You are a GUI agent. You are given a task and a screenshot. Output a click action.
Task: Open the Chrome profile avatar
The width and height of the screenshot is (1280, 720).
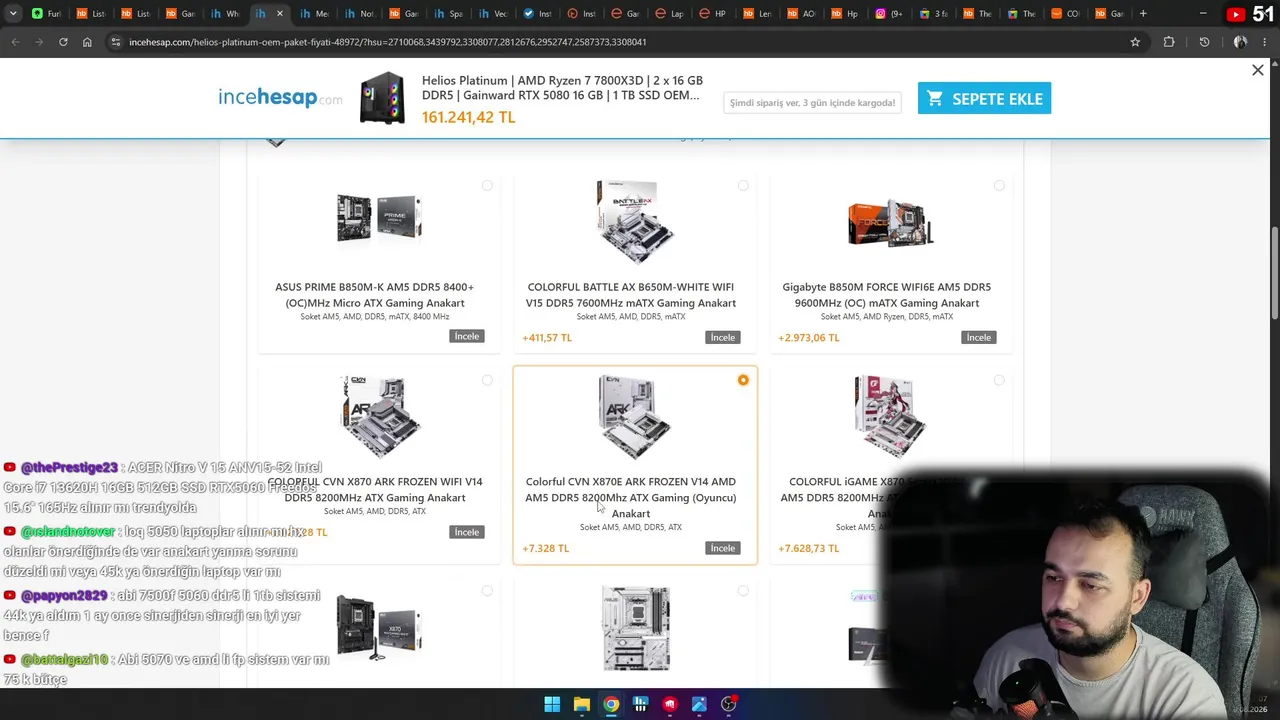[x=1240, y=42]
